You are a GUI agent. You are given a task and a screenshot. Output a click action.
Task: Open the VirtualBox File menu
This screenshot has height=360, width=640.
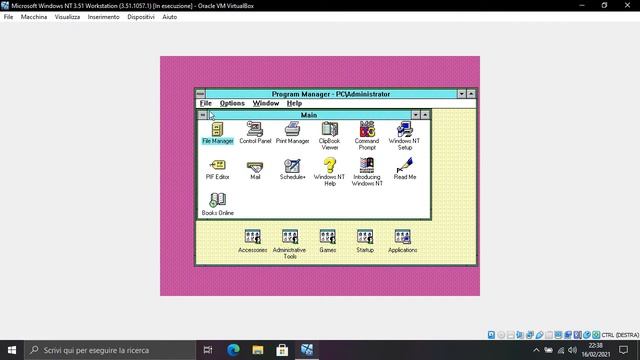pos(8,17)
